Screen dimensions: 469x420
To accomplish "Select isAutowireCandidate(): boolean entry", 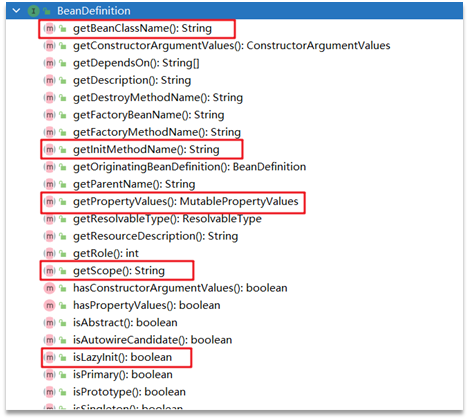I will pyautogui.click(x=152, y=340).
